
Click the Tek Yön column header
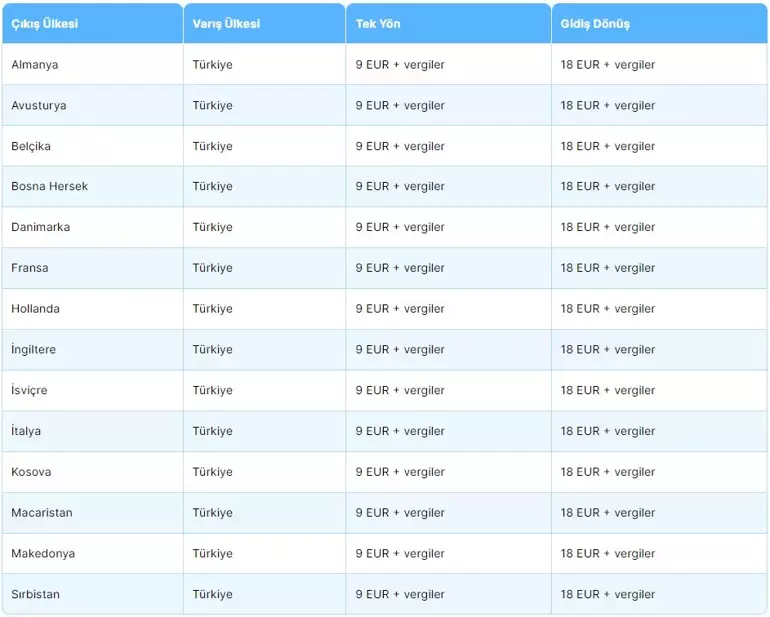pyautogui.click(x=448, y=24)
